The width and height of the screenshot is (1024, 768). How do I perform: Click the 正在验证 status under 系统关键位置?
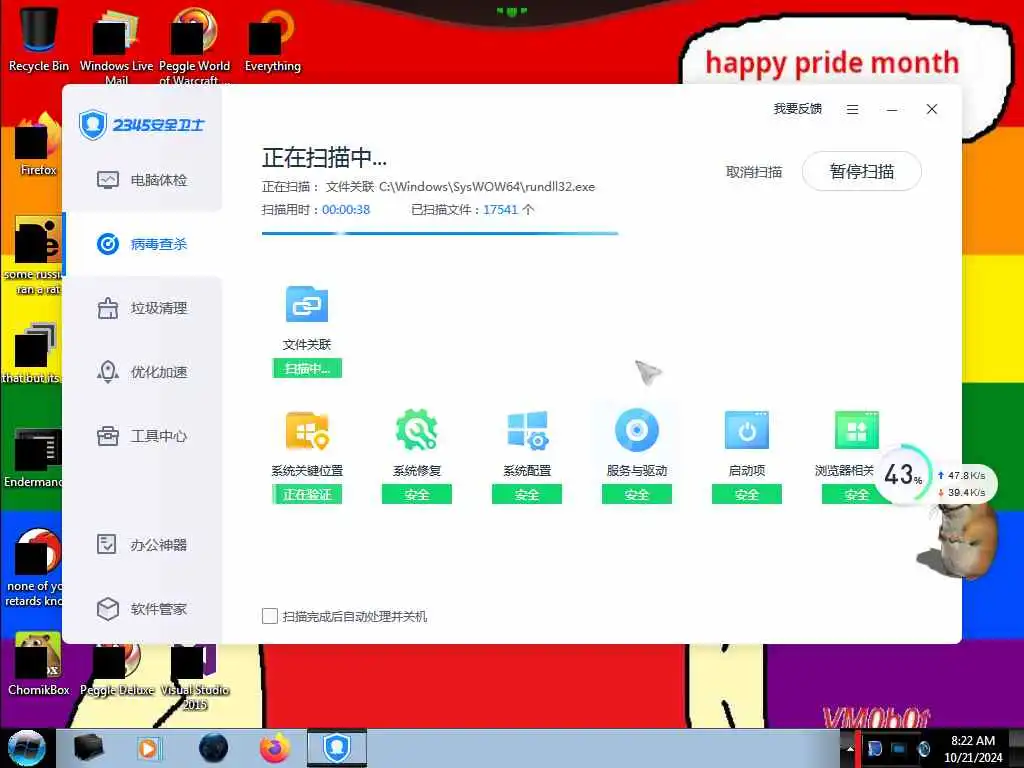(x=307, y=494)
